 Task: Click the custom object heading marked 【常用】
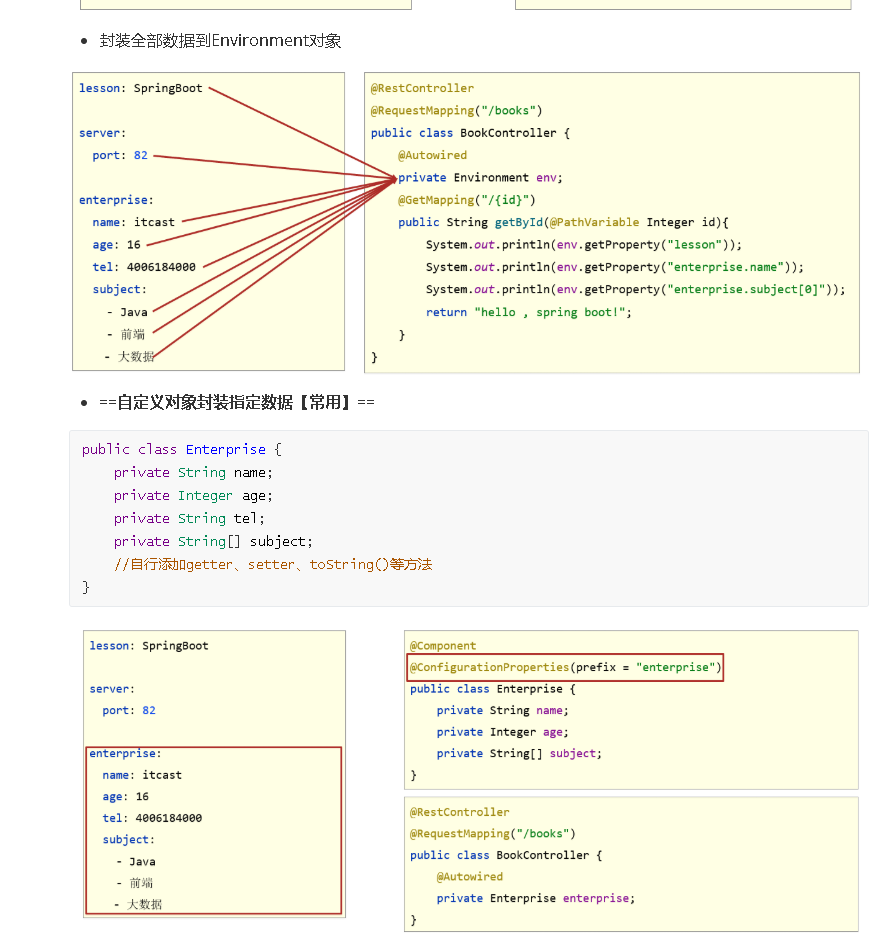coord(236,402)
